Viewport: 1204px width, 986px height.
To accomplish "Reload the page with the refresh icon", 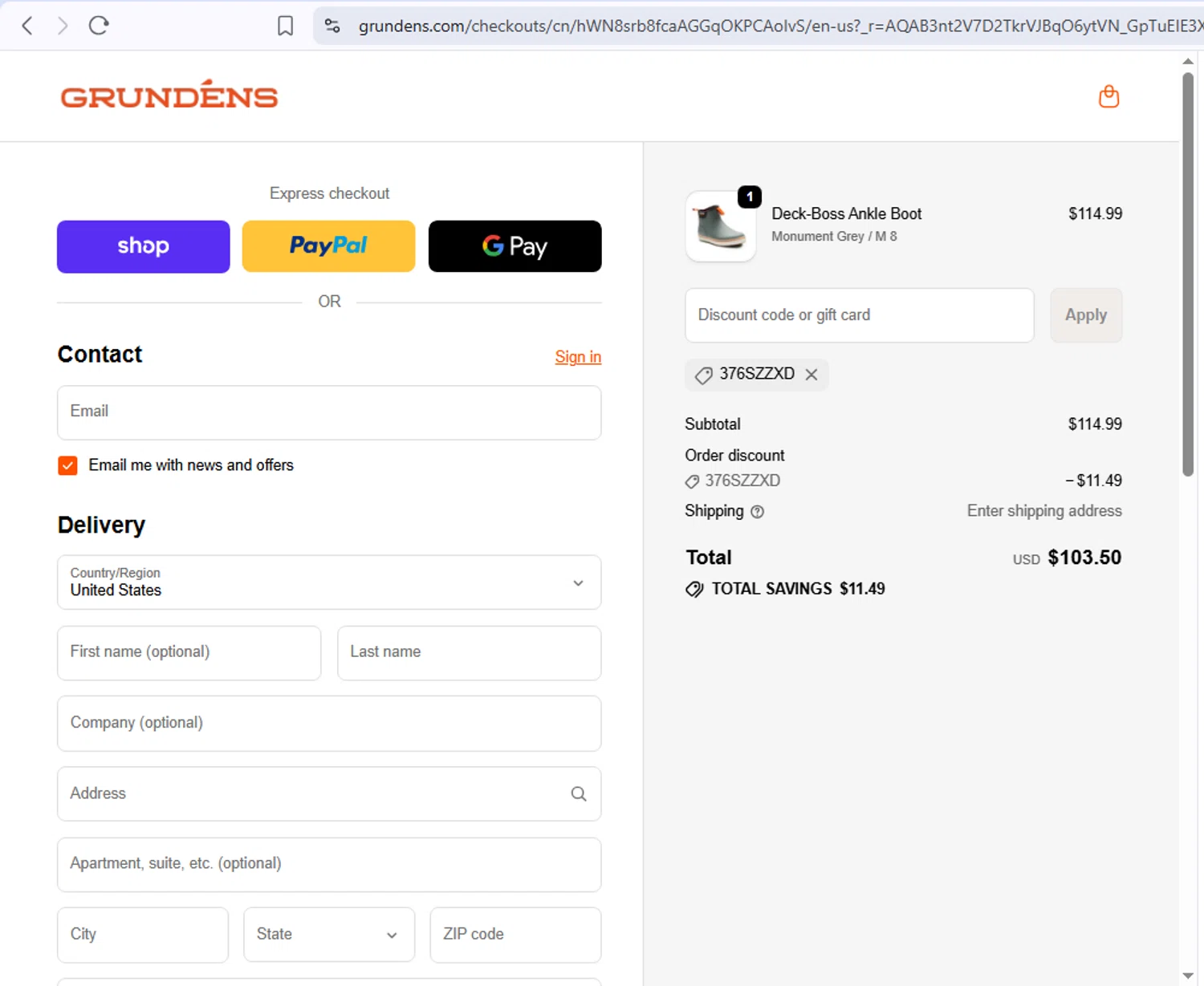I will tap(99, 26).
